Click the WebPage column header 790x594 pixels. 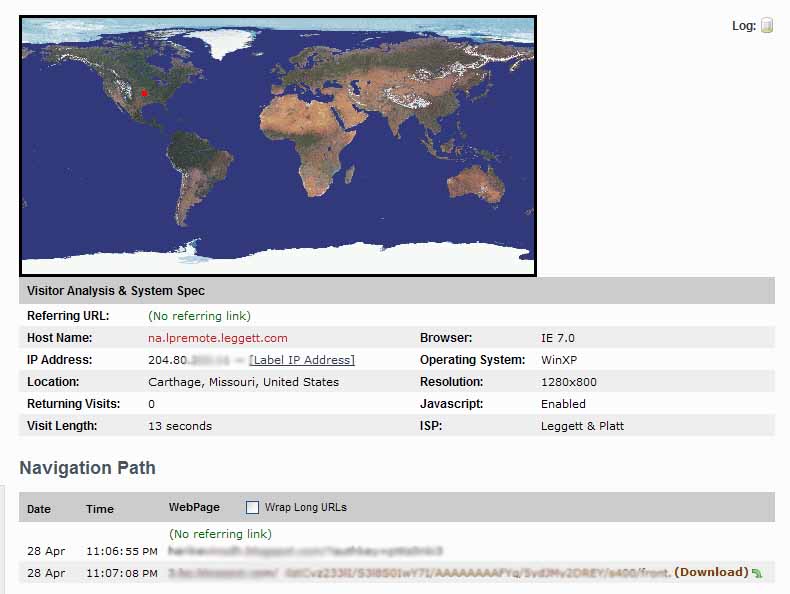(194, 507)
